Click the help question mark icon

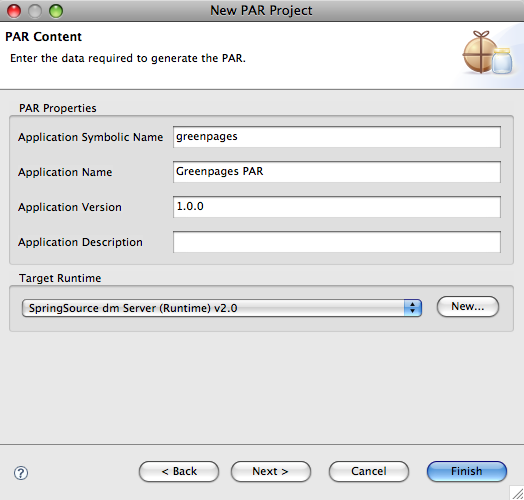[x=21, y=473]
